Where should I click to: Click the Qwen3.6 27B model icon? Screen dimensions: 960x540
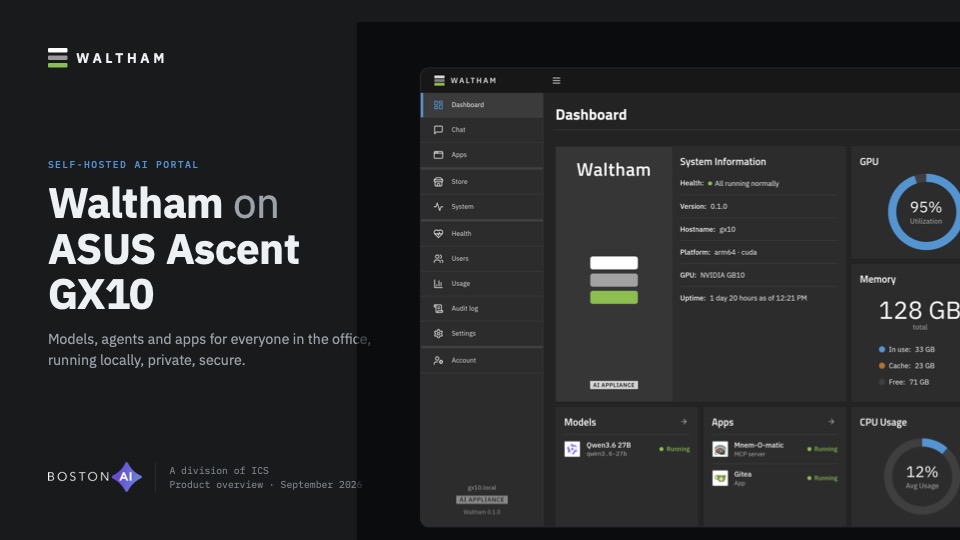click(572, 449)
